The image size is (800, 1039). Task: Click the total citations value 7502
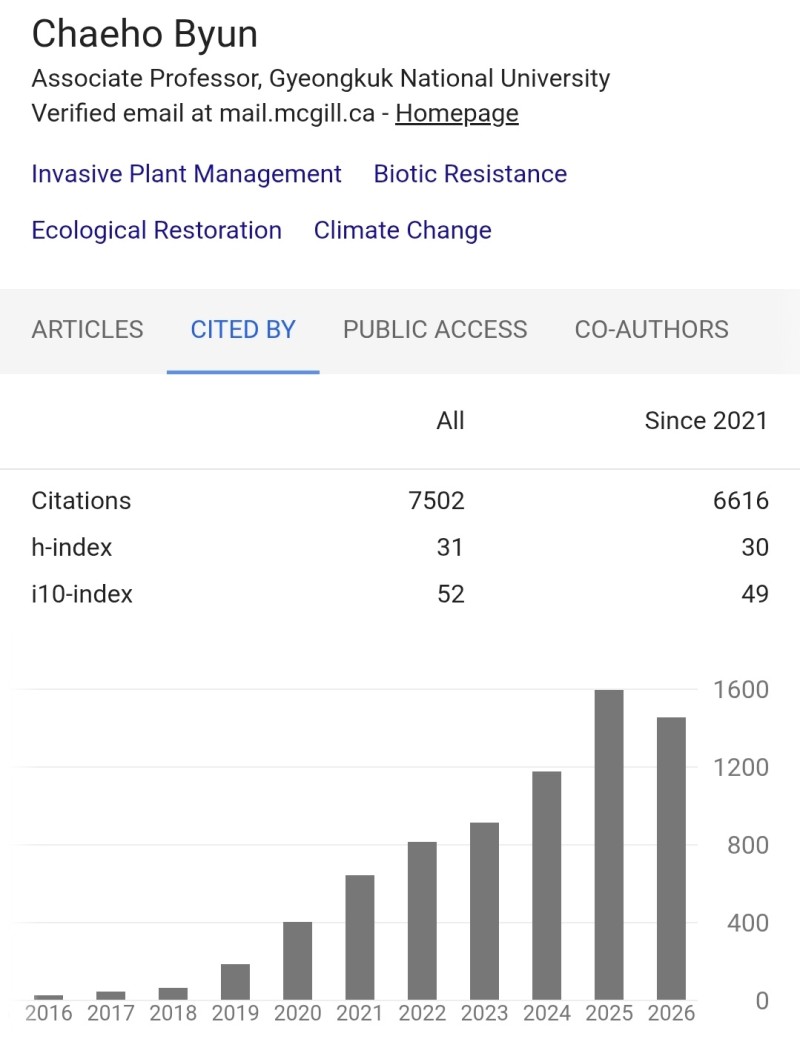[x=436, y=500]
